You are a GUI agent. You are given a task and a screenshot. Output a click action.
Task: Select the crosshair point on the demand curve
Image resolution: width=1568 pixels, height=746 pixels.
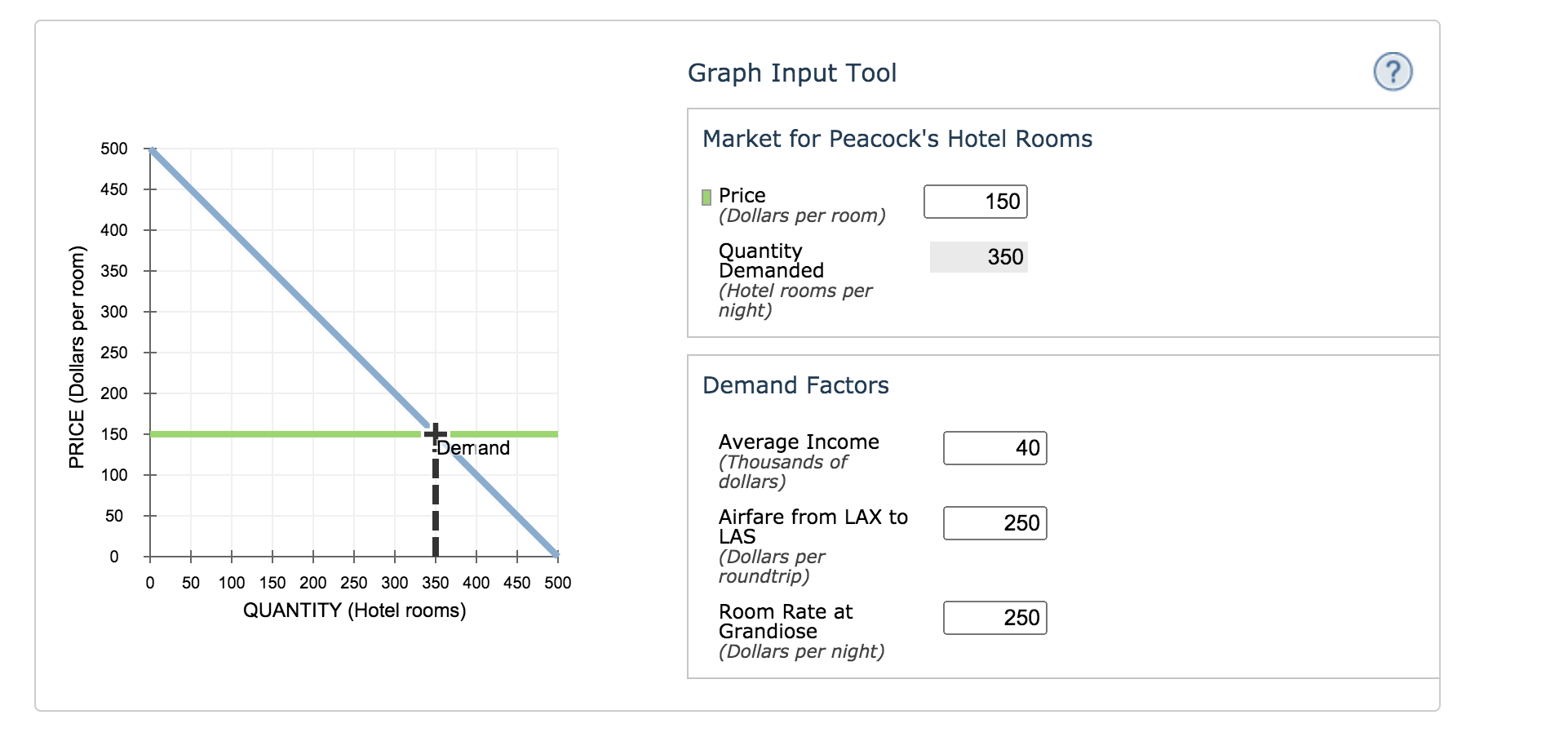436,433
